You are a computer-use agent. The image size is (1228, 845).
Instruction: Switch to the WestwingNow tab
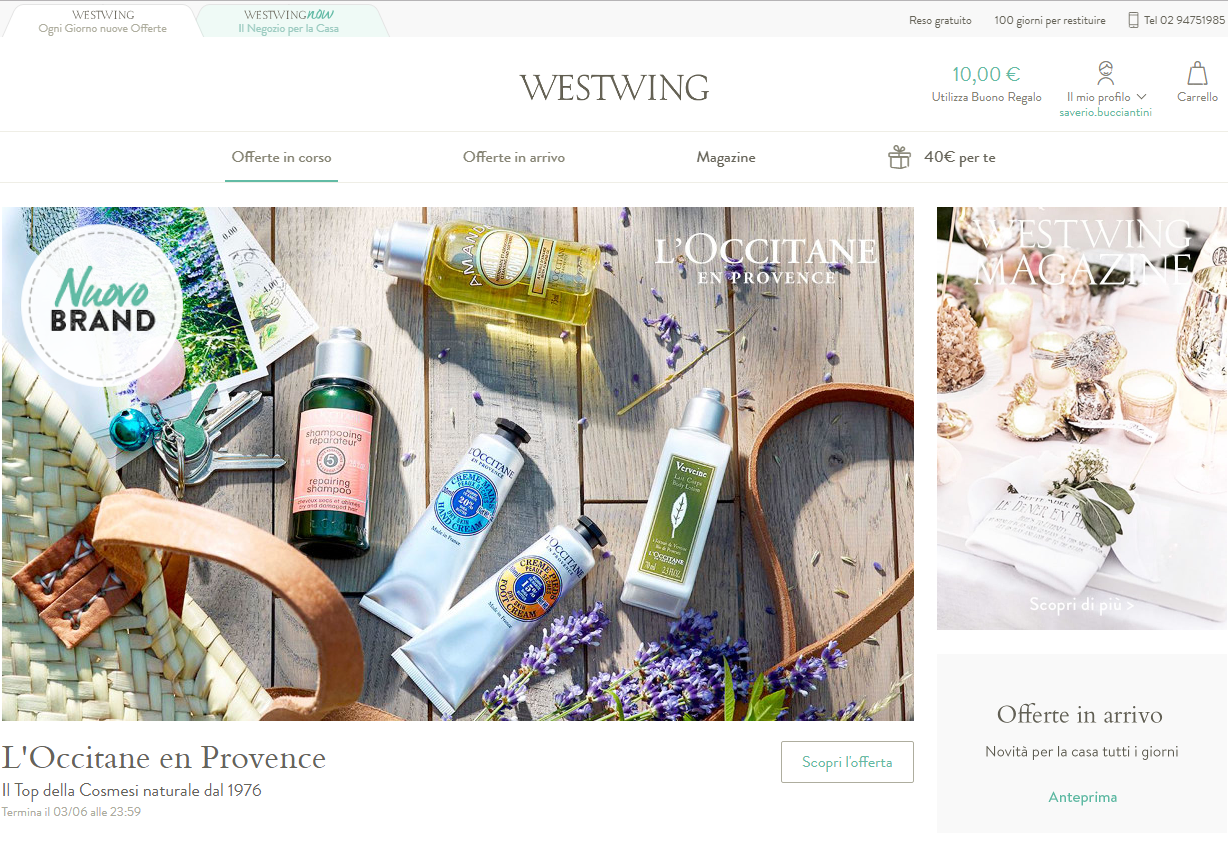[x=289, y=21]
